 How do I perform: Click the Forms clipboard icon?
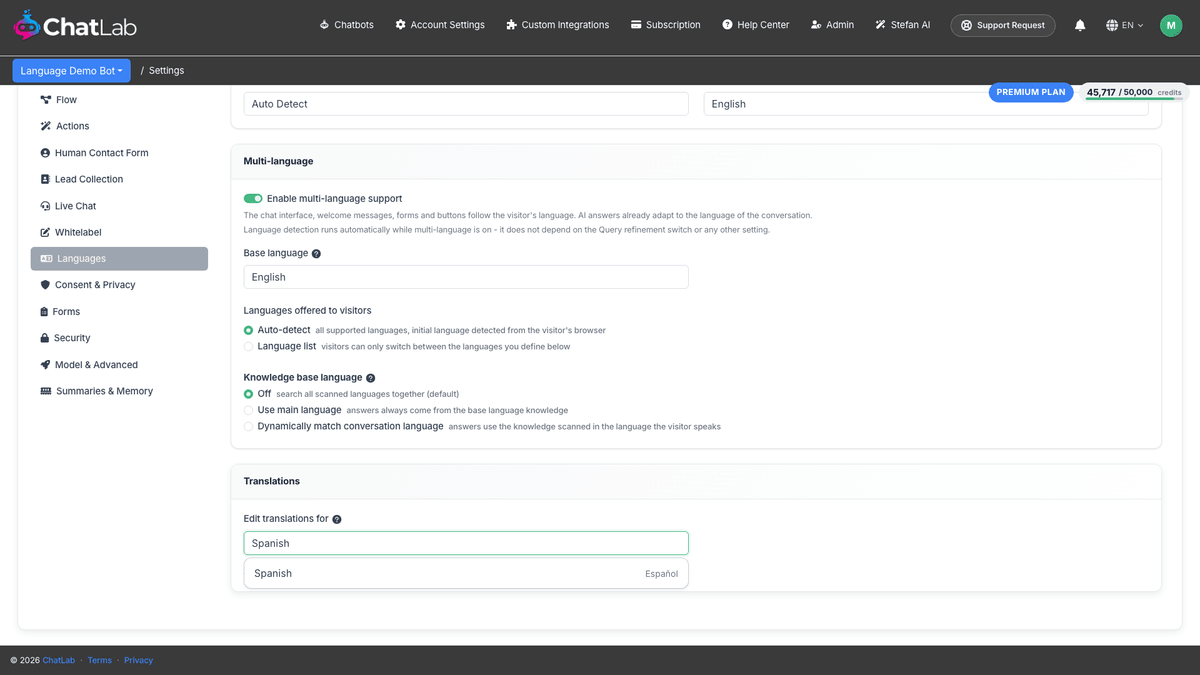[x=44, y=312]
